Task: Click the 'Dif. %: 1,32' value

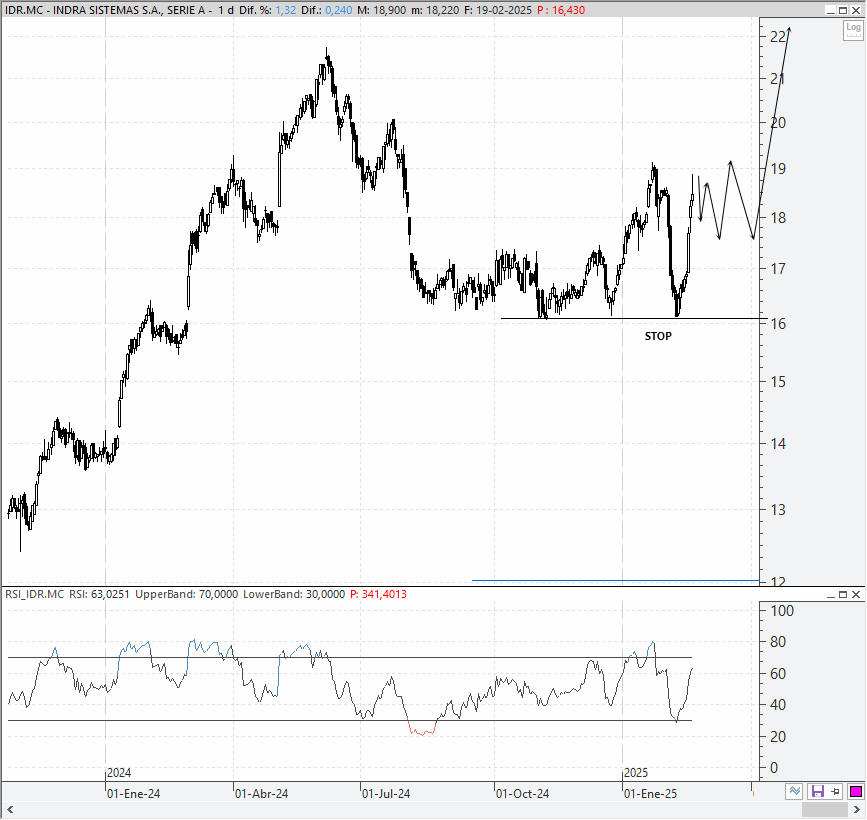Action: (268, 10)
